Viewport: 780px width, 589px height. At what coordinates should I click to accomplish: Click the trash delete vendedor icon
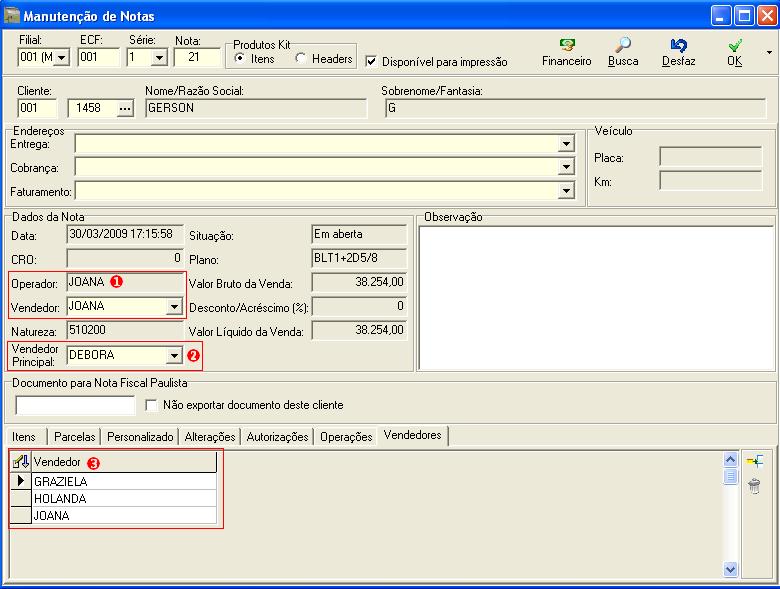755,486
